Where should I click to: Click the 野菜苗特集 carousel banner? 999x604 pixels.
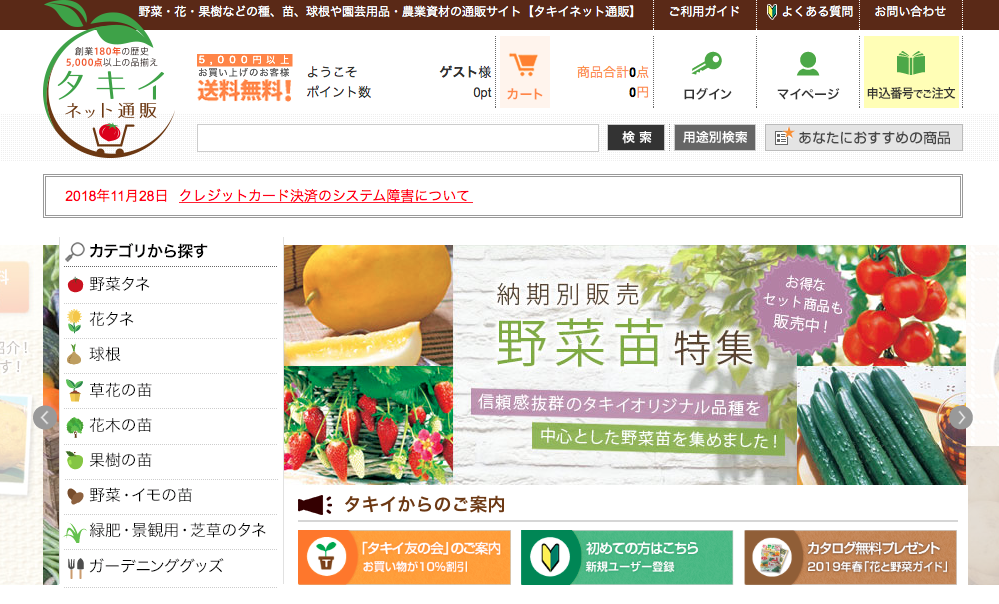(625, 364)
